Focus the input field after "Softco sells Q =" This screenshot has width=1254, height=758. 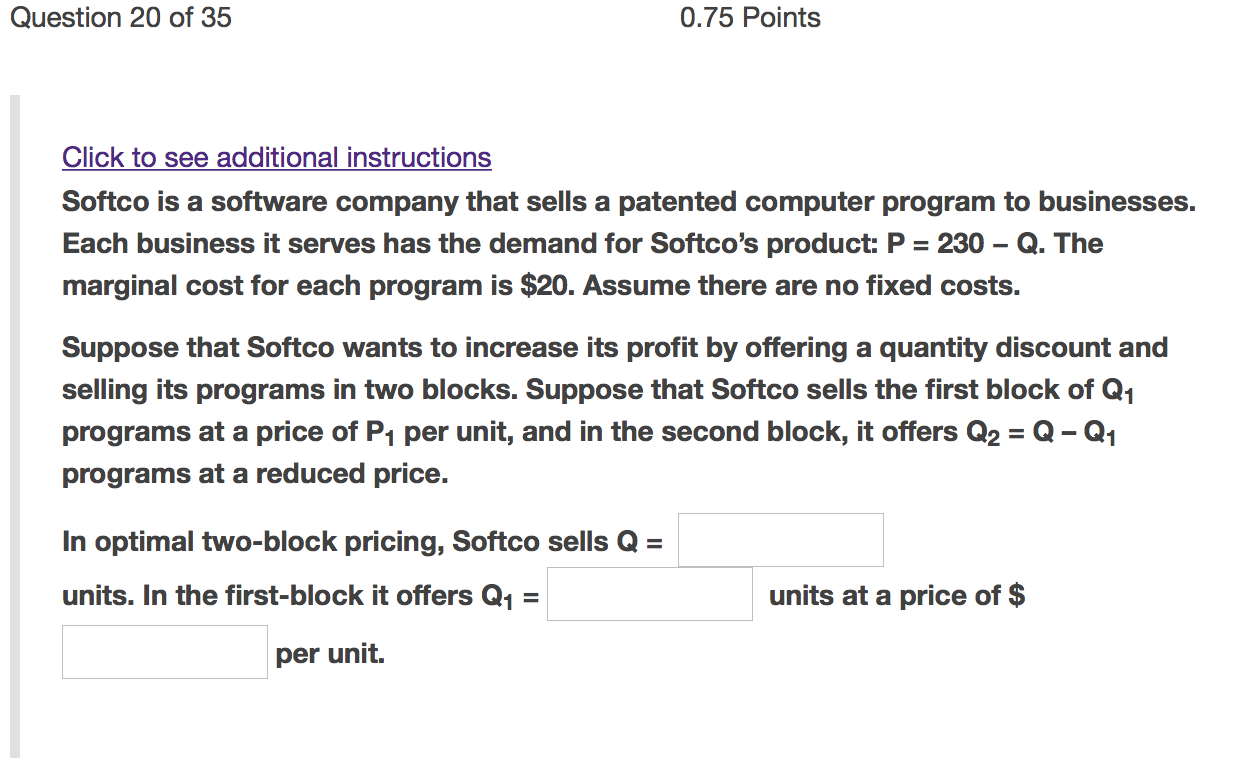pos(781,539)
